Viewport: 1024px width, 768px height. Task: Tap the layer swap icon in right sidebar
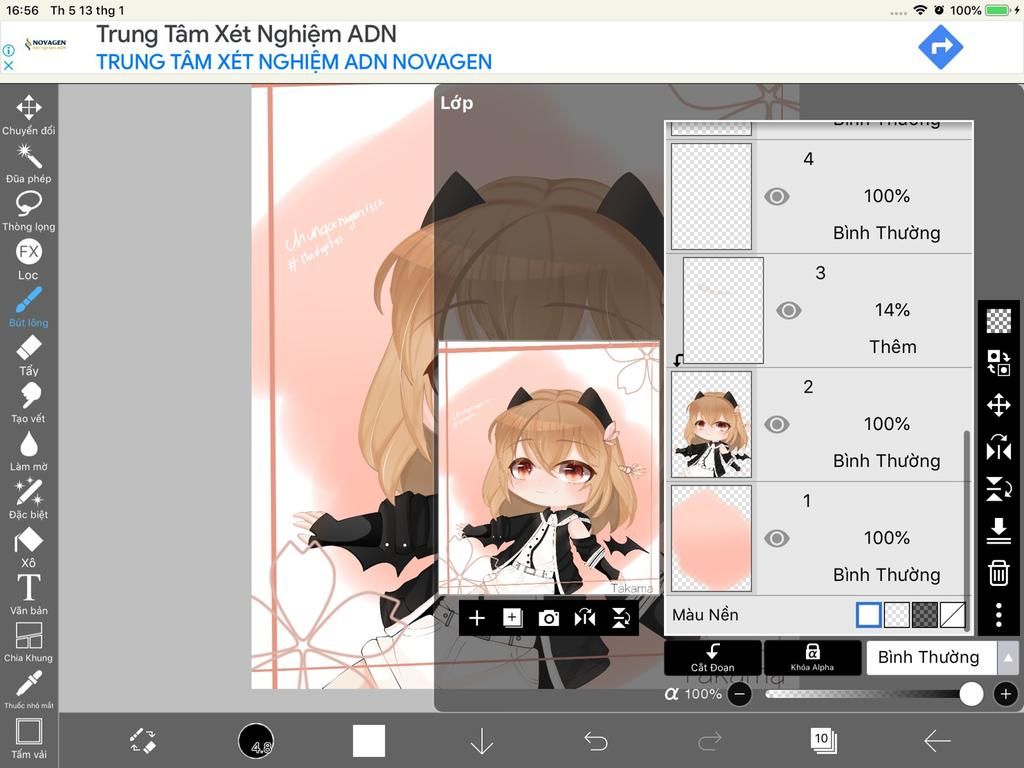click(x=999, y=362)
